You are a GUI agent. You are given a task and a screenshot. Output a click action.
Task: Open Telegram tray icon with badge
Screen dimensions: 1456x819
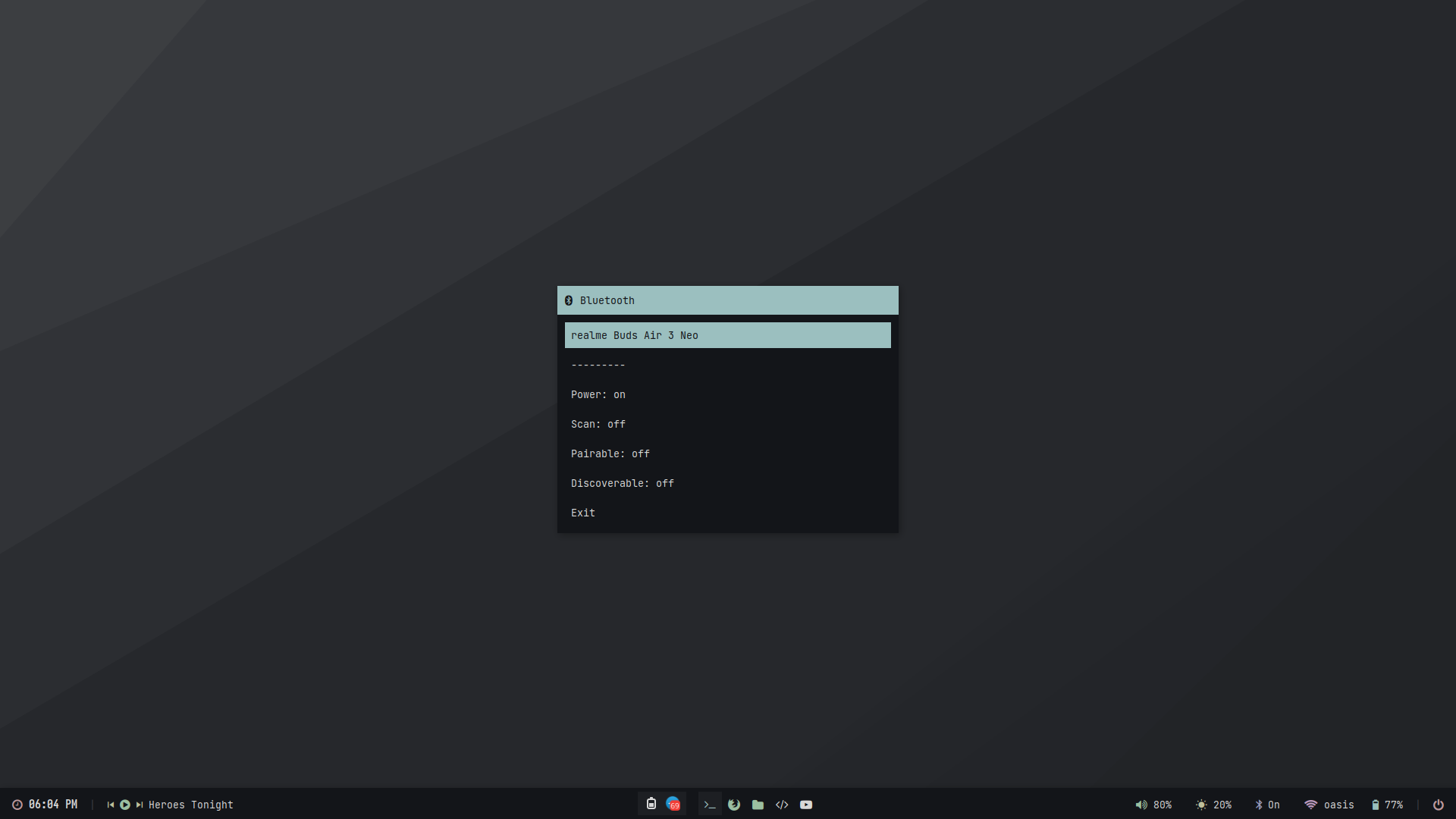pos(673,804)
